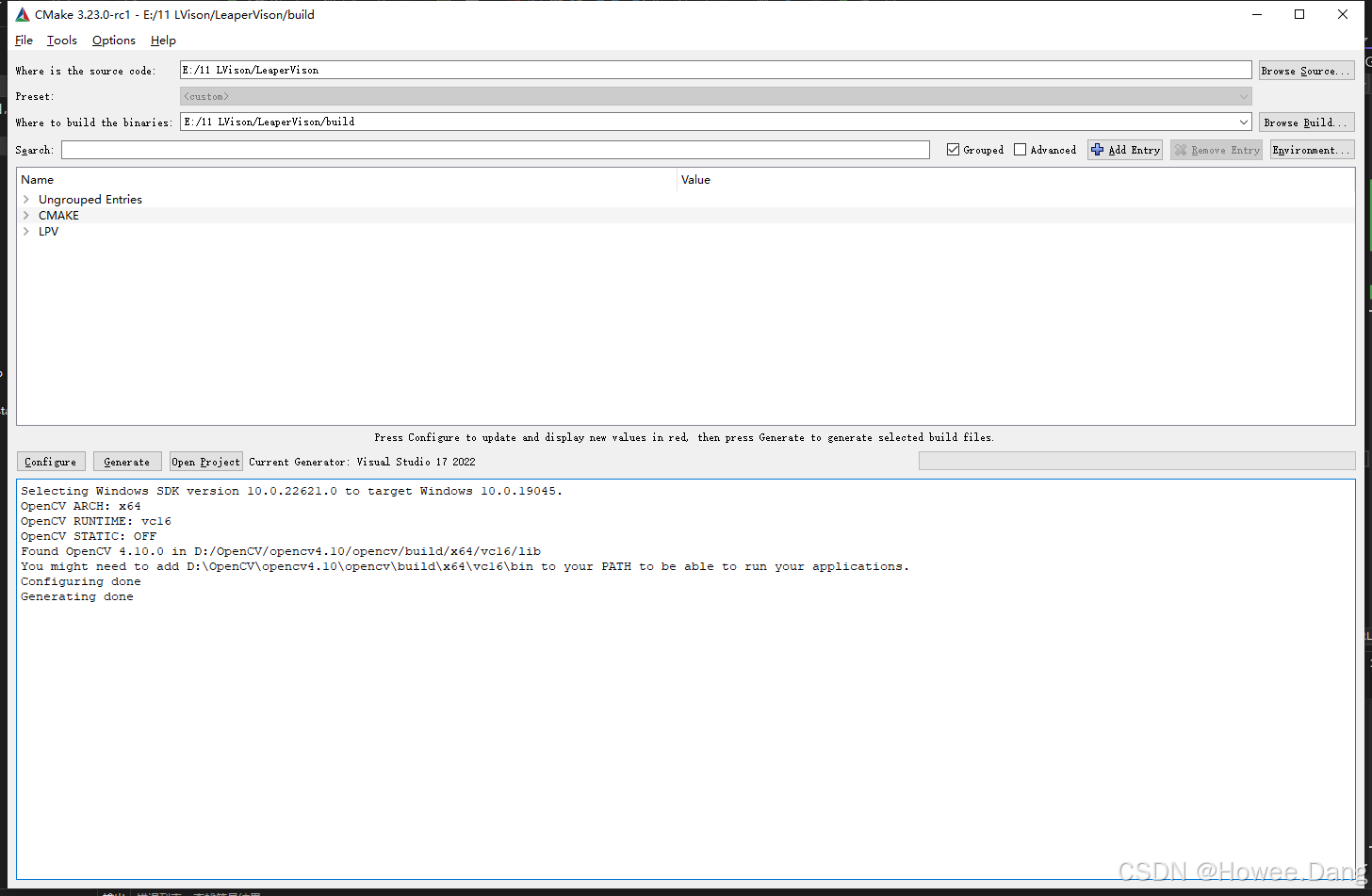Click the X icon on Remove Entry

point(1181,150)
